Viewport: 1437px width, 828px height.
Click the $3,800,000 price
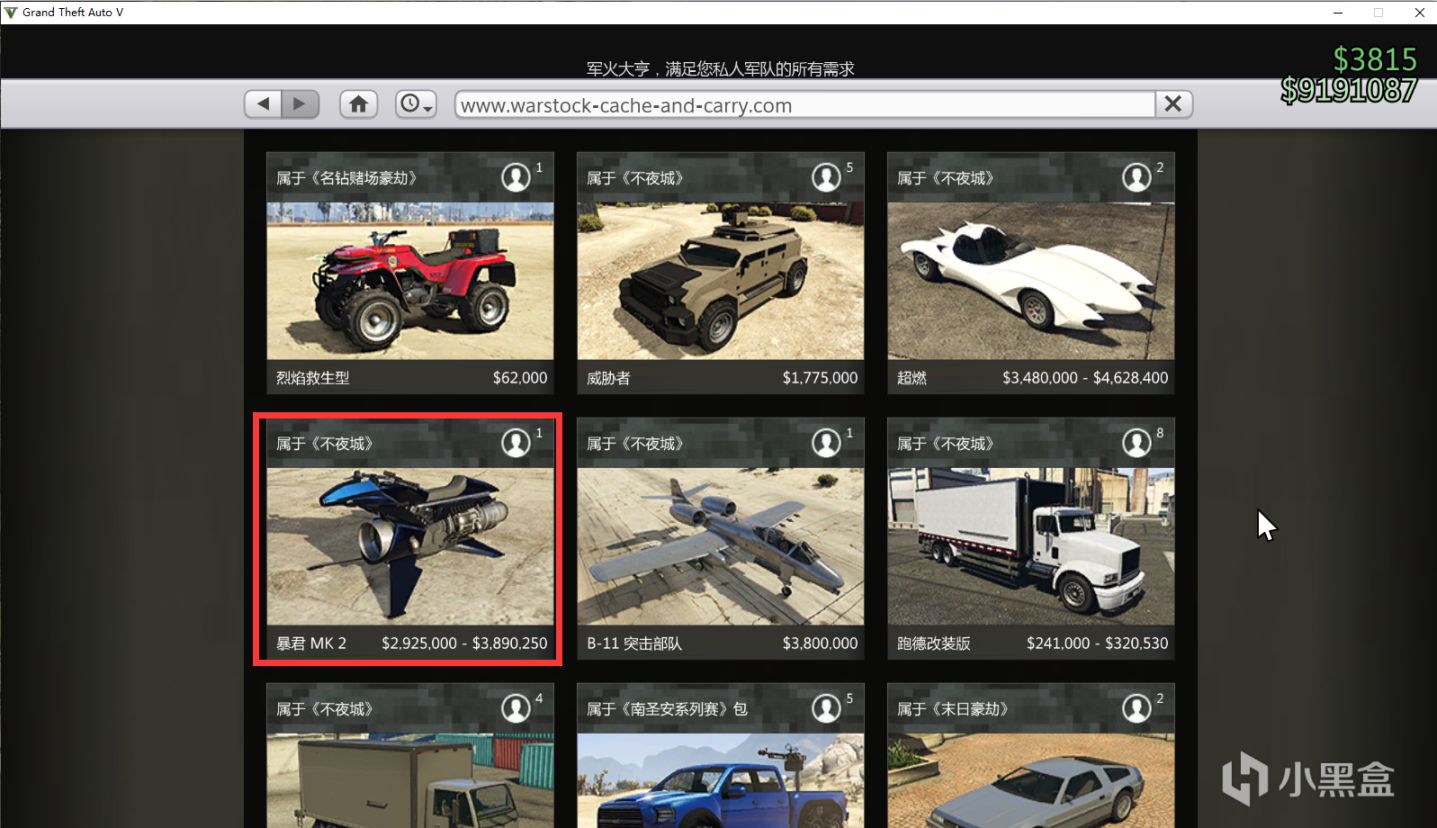(x=820, y=643)
